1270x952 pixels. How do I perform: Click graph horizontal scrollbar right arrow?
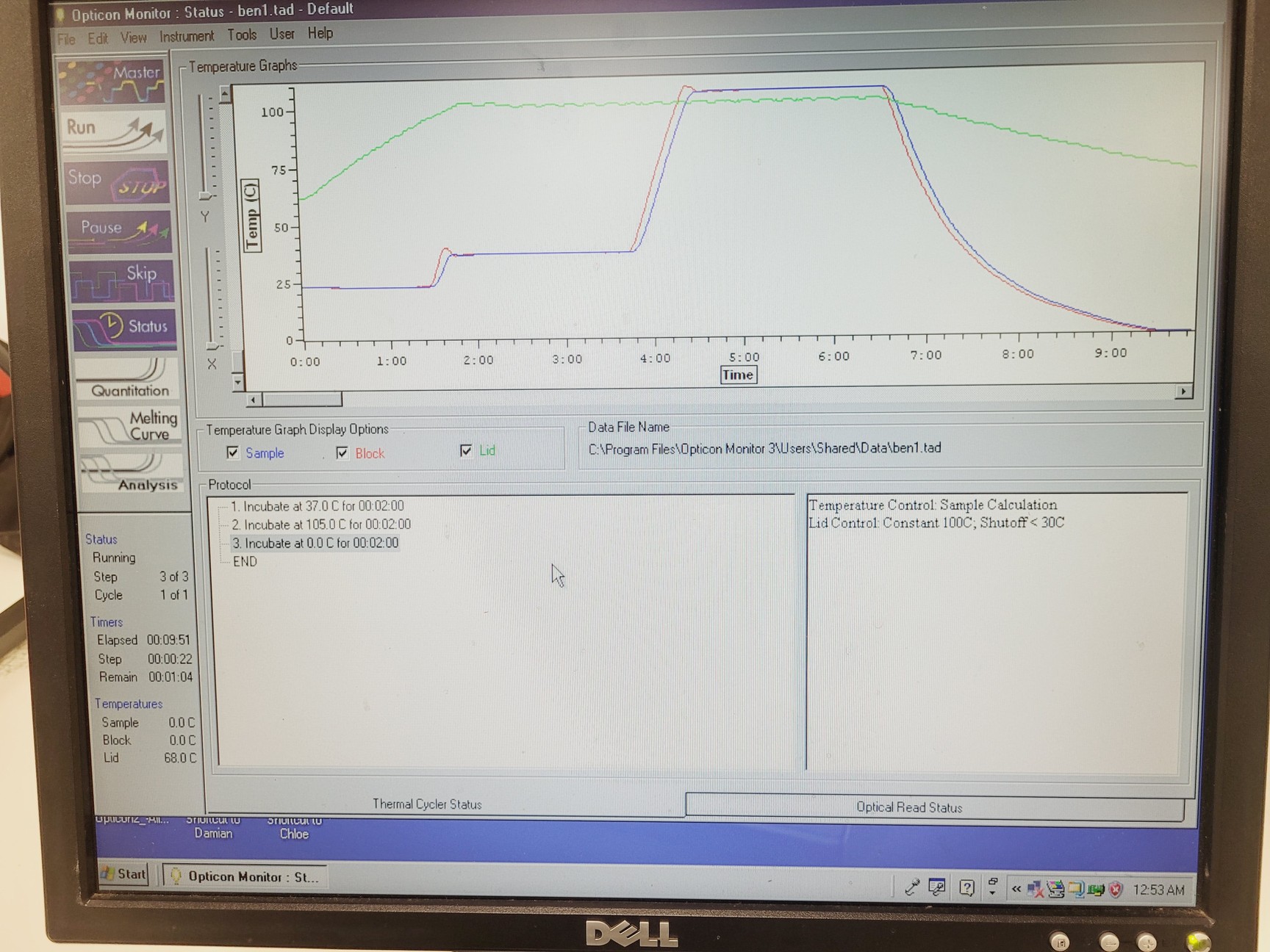click(x=1183, y=392)
